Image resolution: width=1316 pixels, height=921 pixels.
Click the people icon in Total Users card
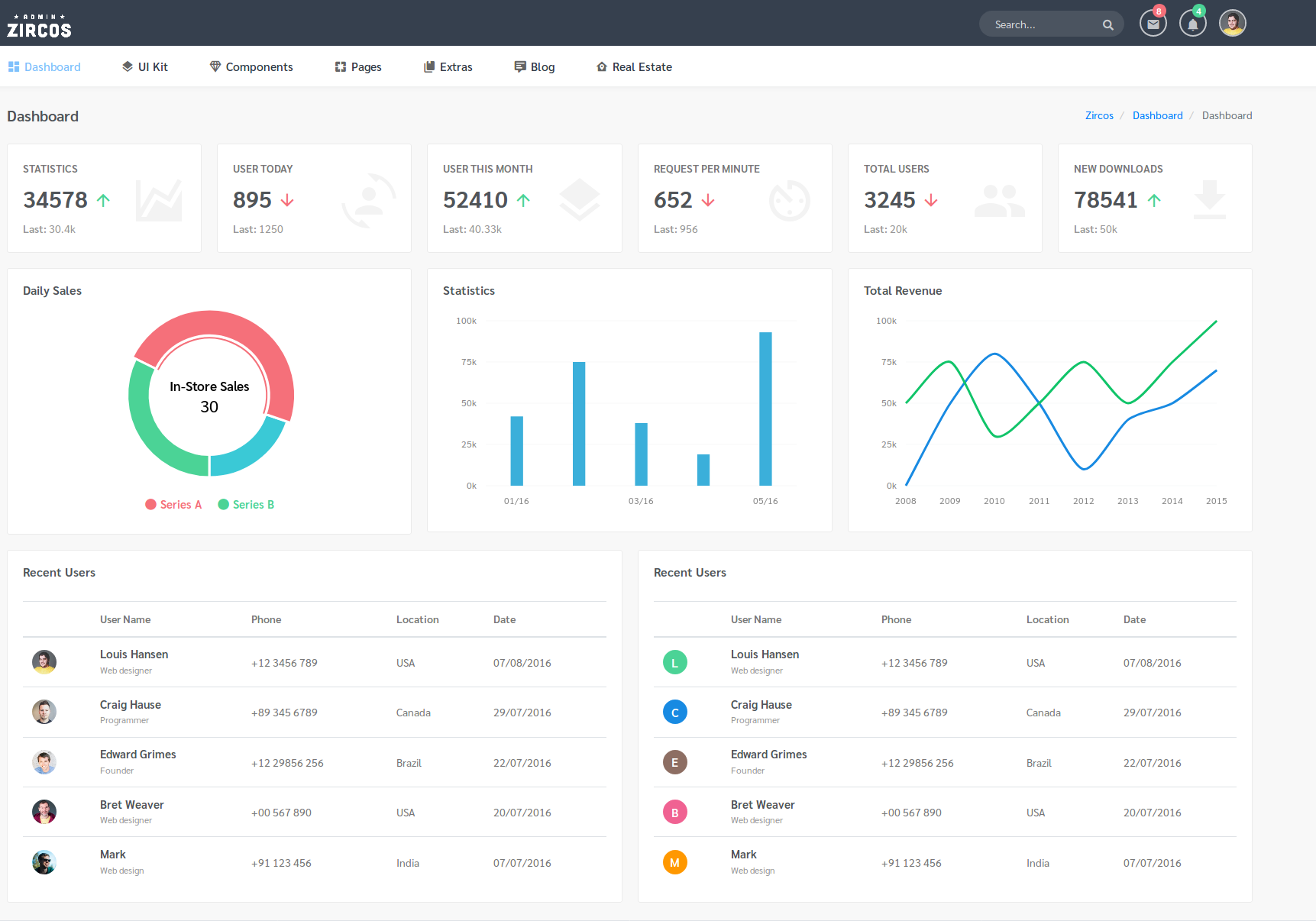pyautogui.click(x=1000, y=201)
